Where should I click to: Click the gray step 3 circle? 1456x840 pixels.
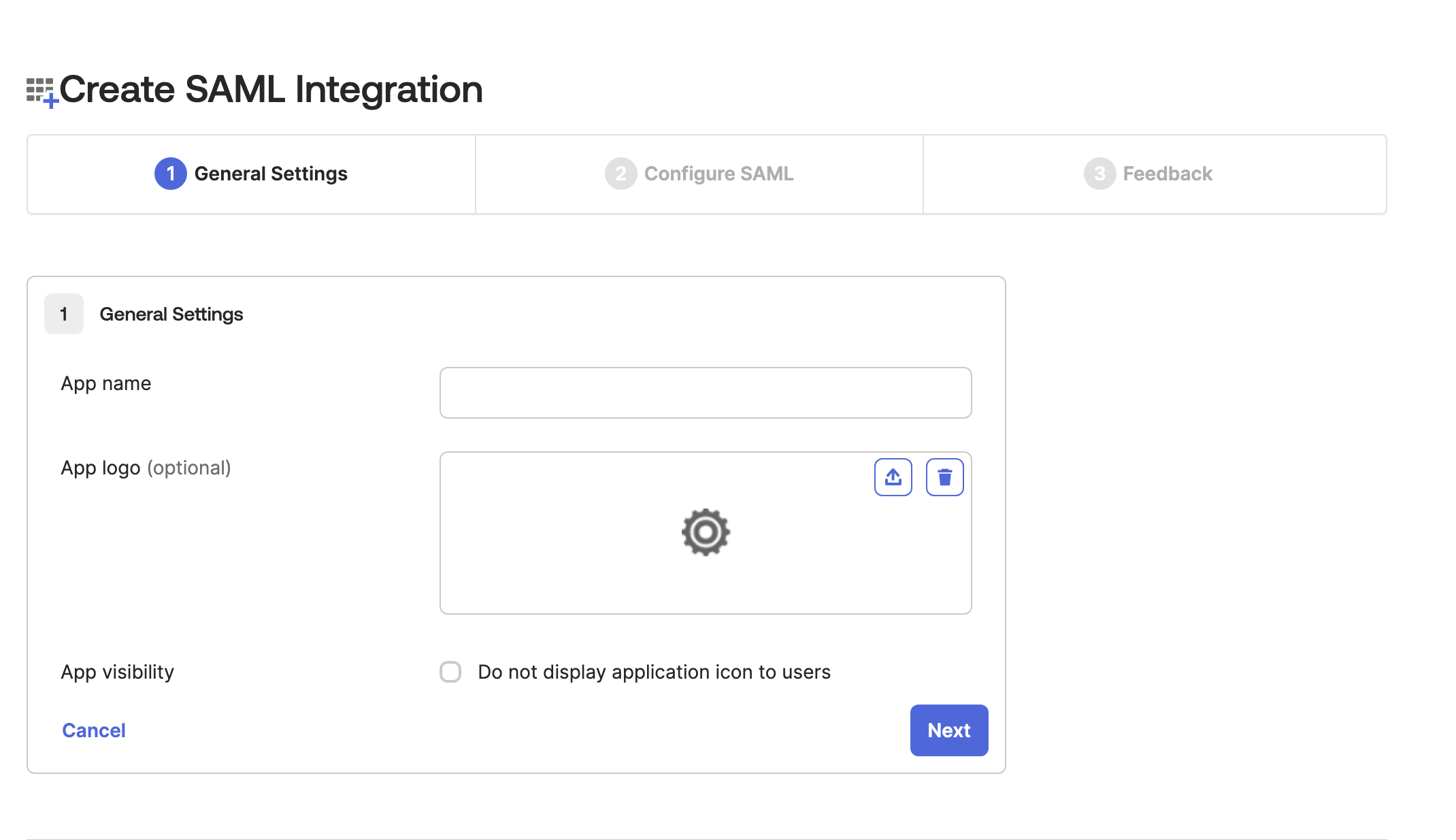pos(1099,174)
